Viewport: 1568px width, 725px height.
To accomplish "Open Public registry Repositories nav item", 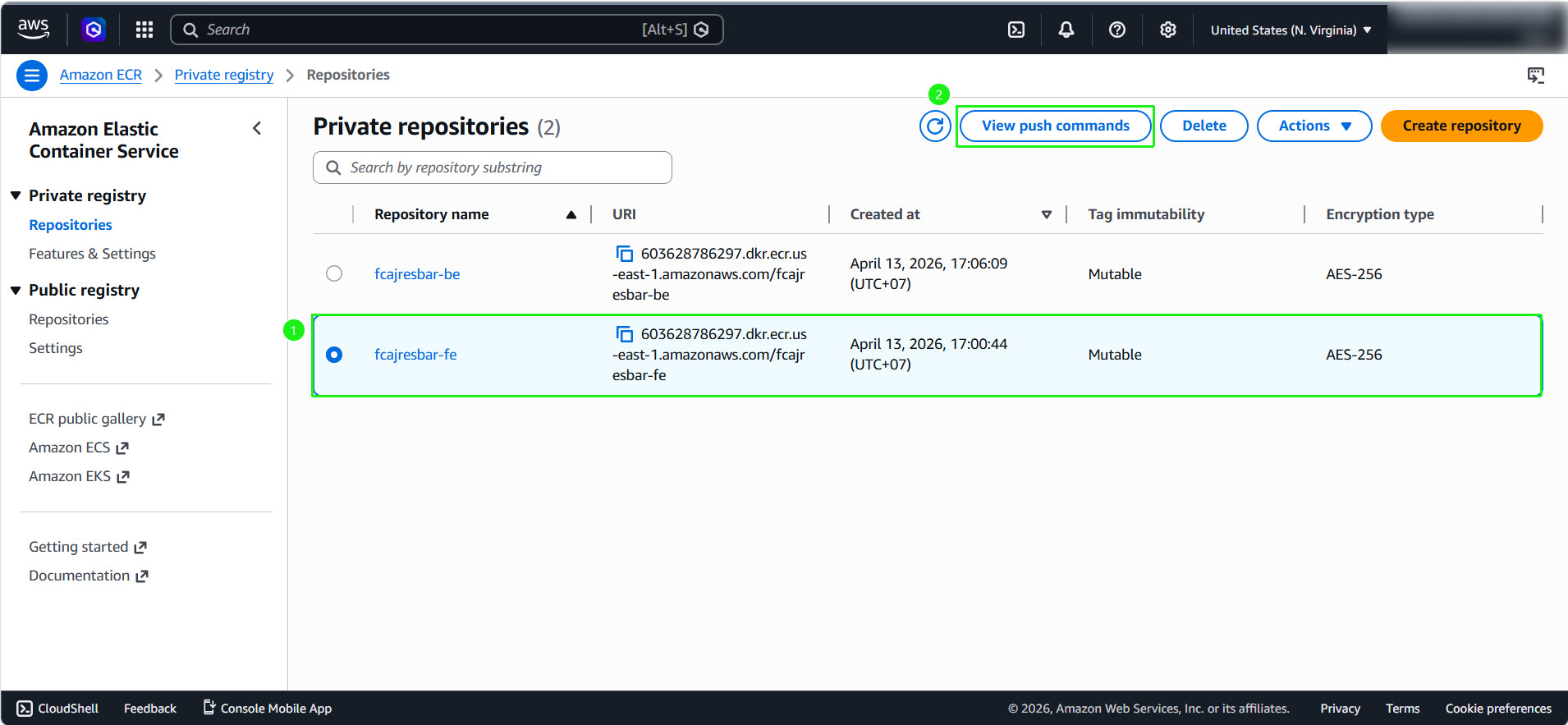I will [69, 319].
